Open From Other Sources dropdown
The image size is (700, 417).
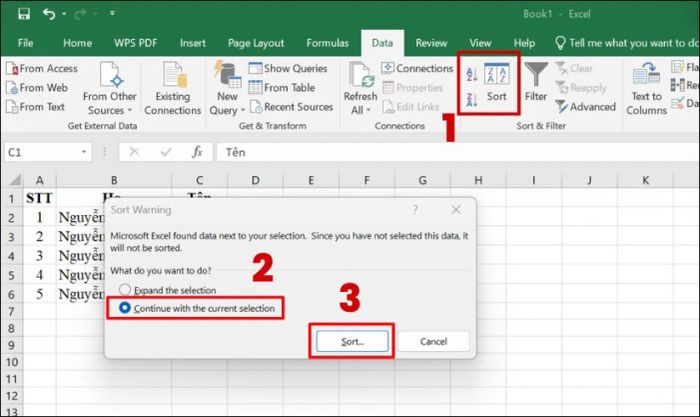(109, 88)
